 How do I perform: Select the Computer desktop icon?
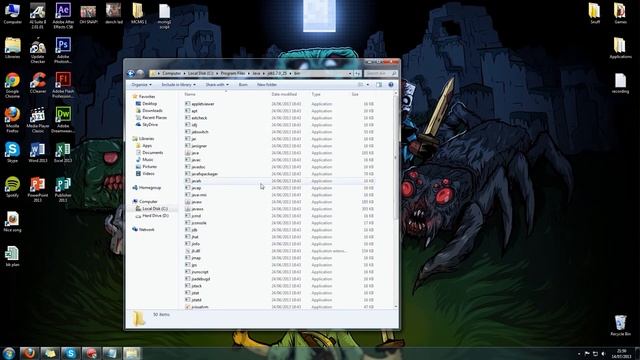12,13
